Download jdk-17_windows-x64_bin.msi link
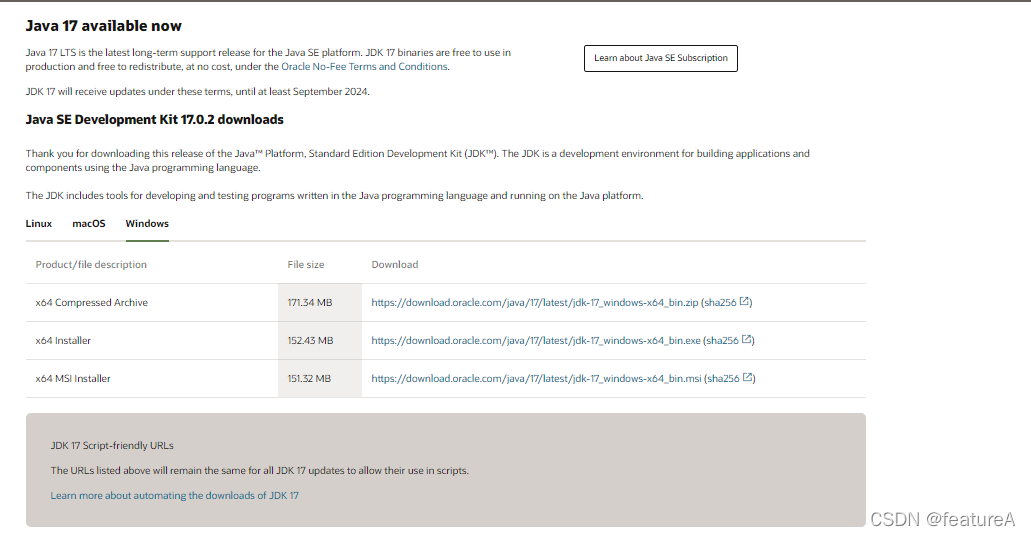1031x536 pixels. click(537, 379)
